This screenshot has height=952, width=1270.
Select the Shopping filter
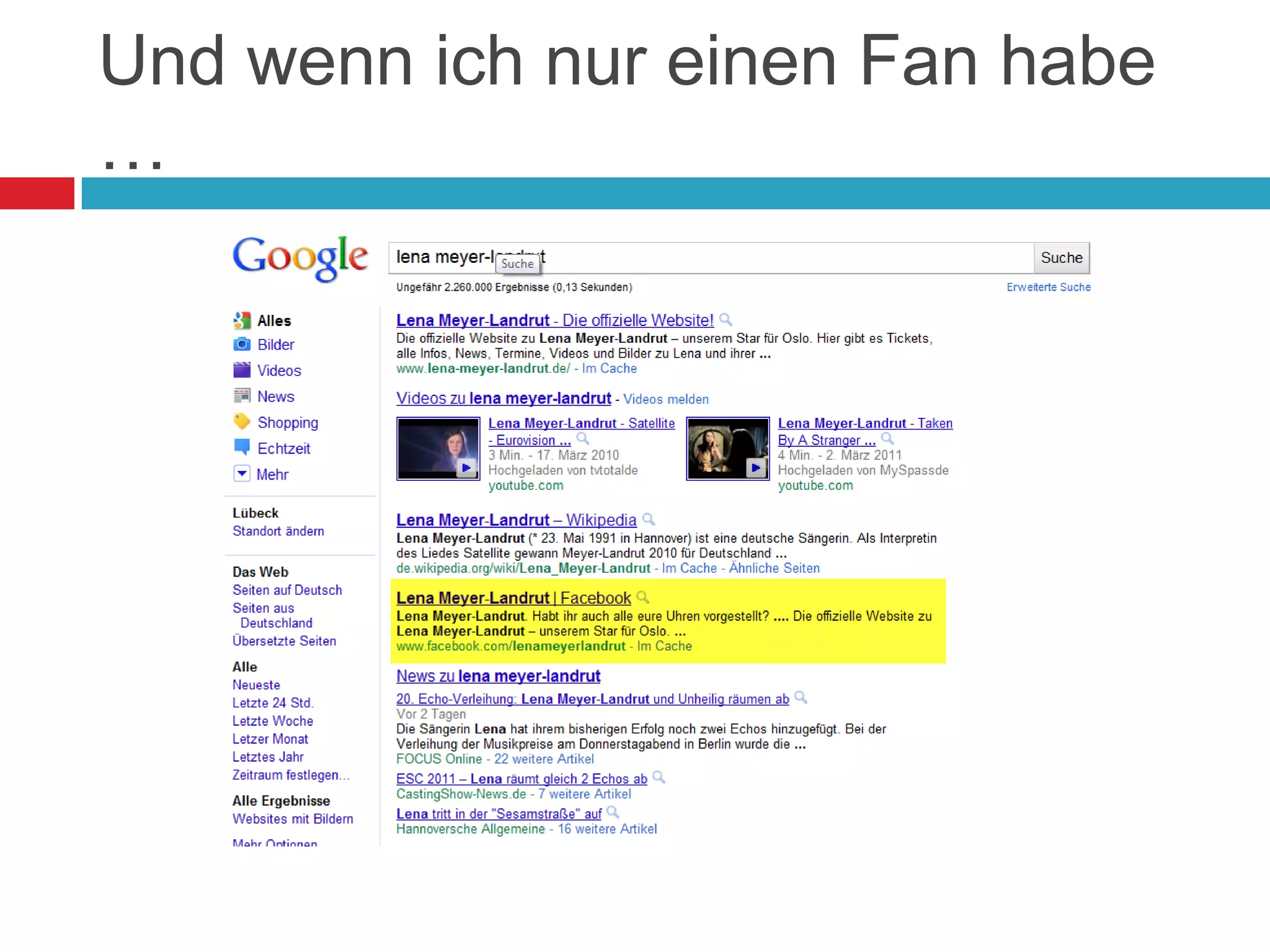point(288,423)
